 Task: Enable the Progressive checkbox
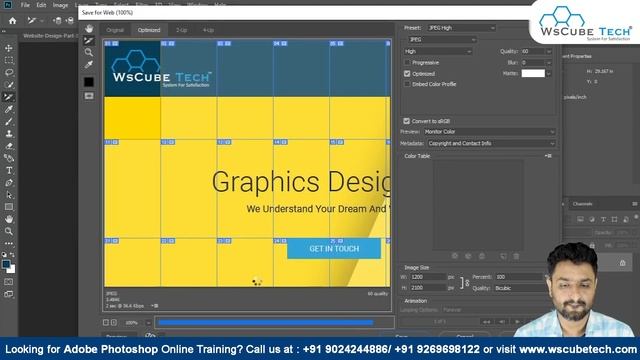point(407,62)
